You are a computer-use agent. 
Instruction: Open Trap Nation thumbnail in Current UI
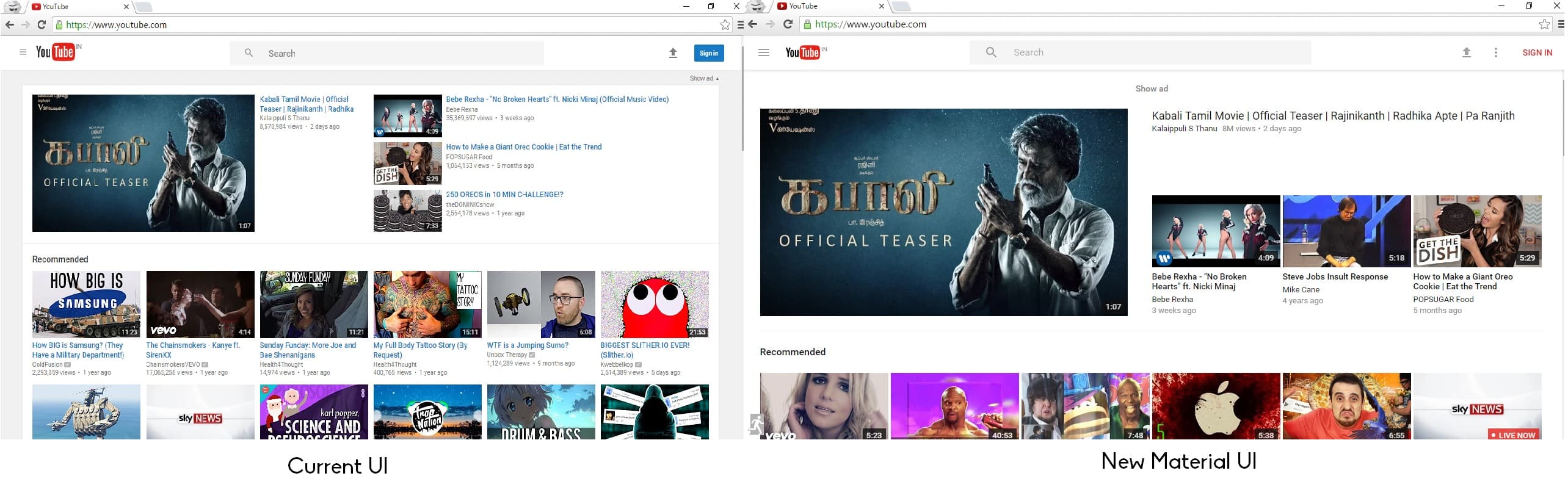click(427, 412)
